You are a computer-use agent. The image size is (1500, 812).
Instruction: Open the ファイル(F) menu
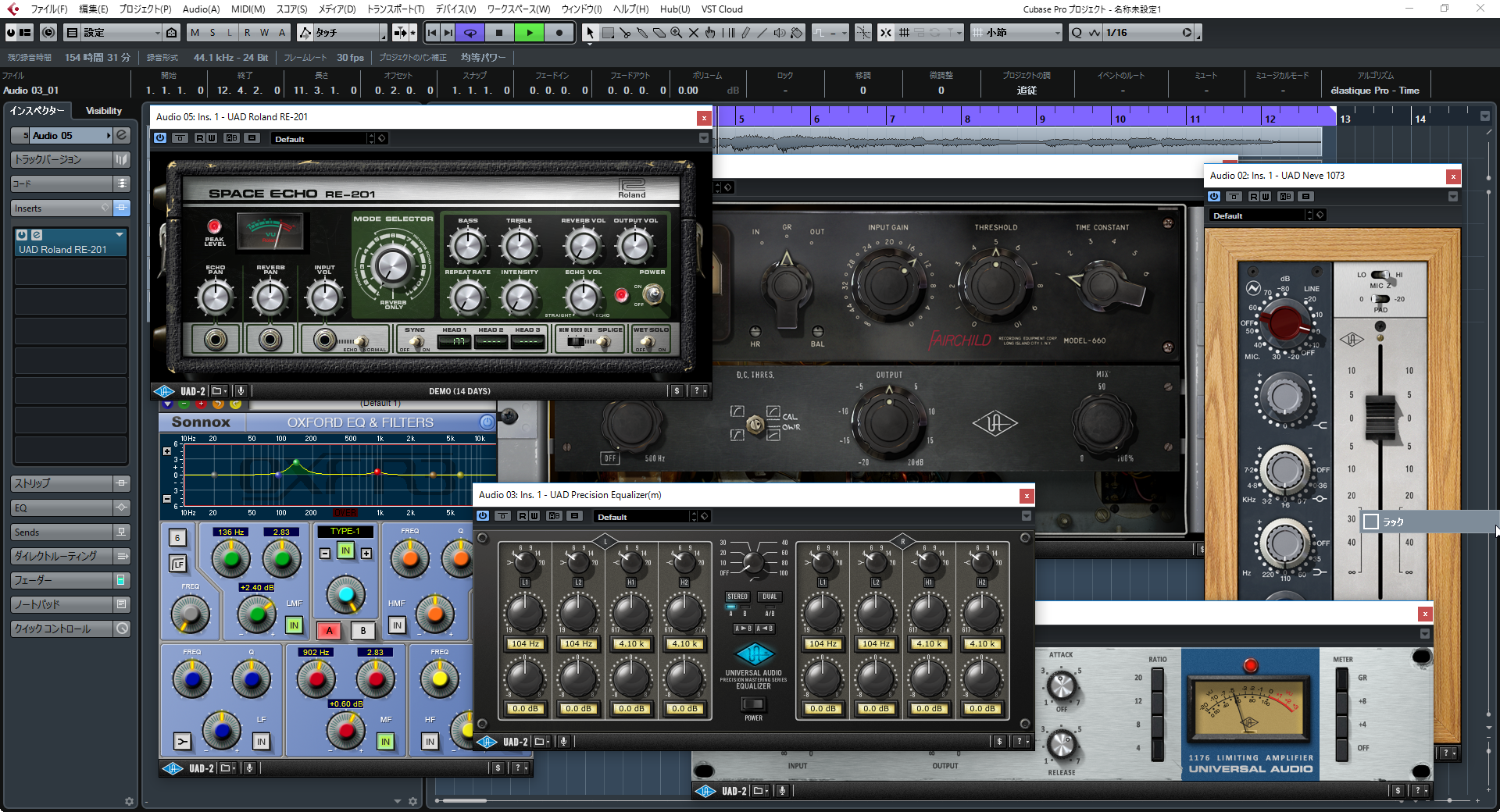click(x=49, y=9)
